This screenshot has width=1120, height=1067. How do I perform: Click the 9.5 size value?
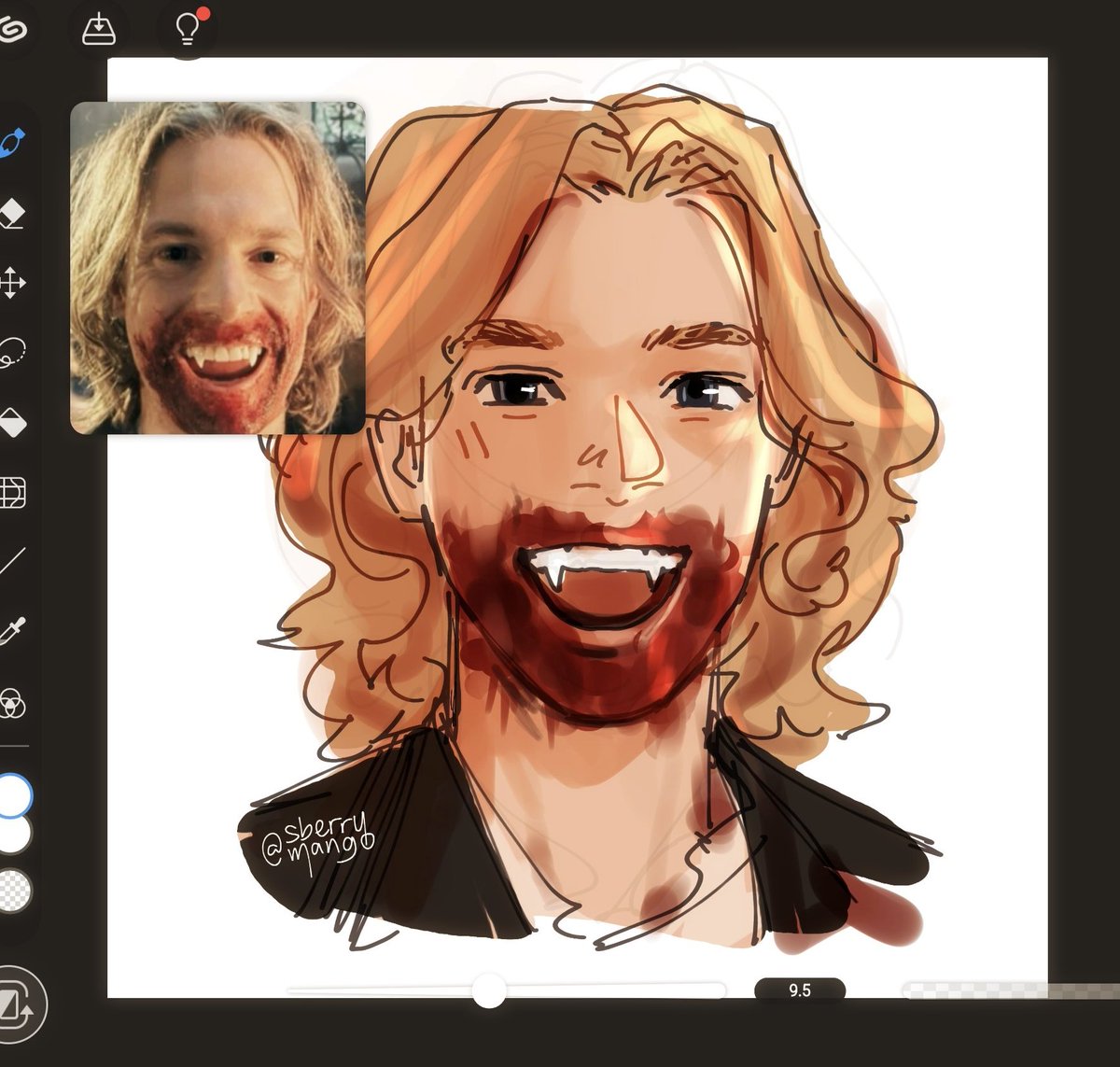tap(800, 990)
